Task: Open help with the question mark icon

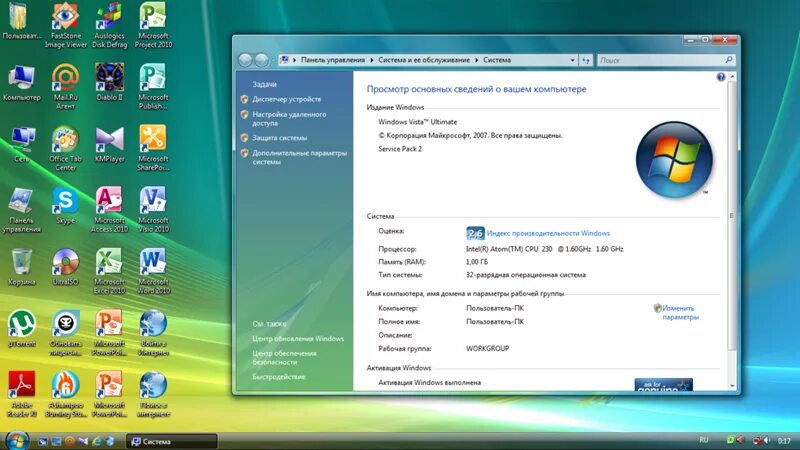Action: click(x=720, y=77)
